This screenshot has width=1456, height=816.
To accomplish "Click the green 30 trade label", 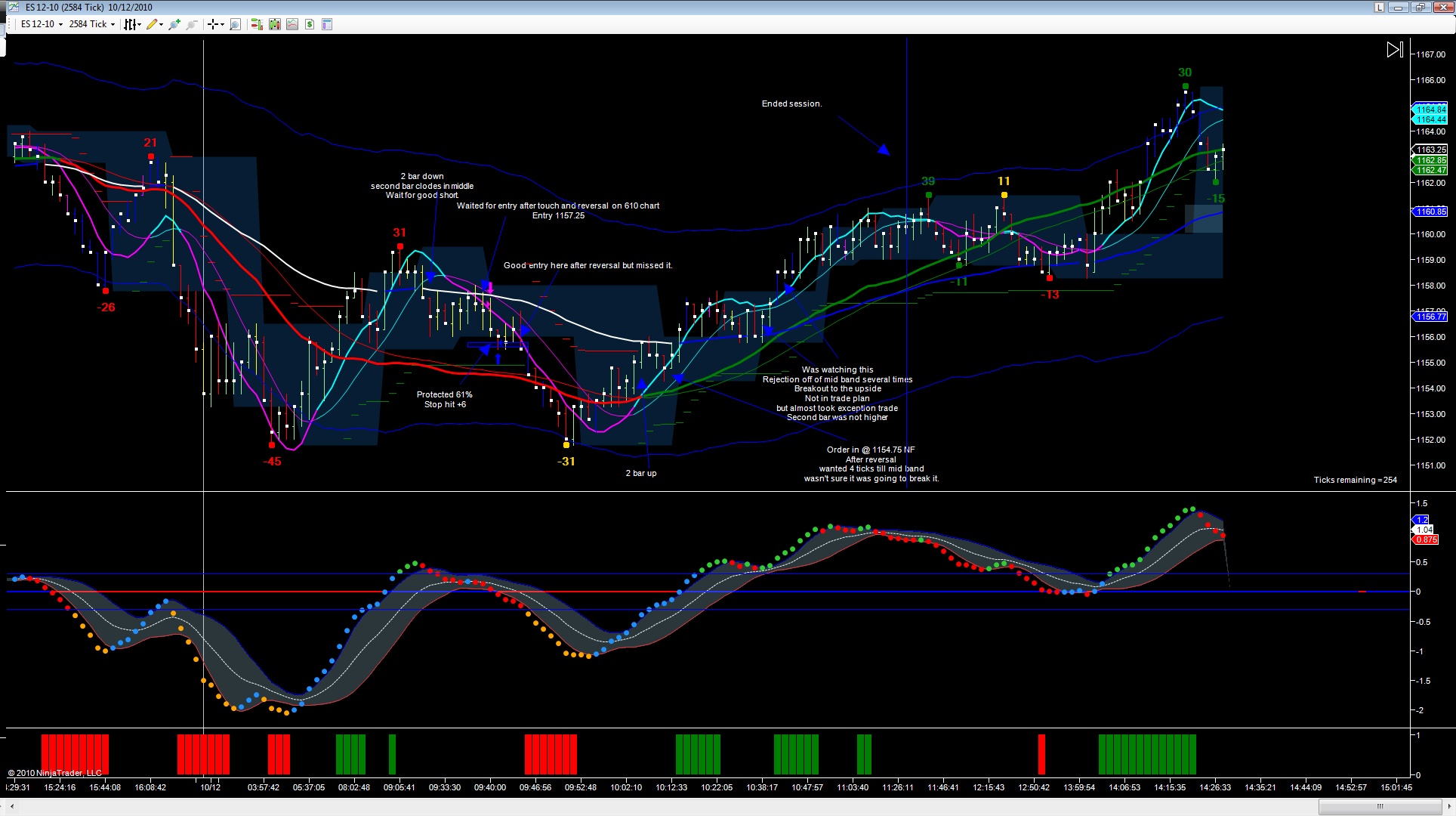I will (x=1185, y=73).
